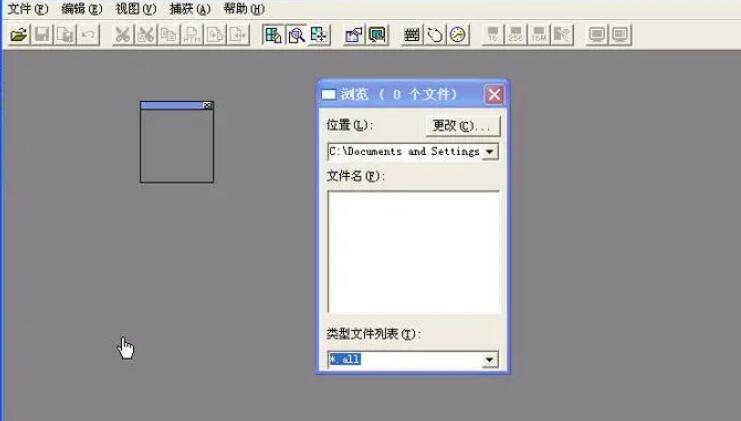Image resolution: width=741 pixels, height=421 pixels.
Task: Click the save-as icon with two disks
Action: click(65, 35)
